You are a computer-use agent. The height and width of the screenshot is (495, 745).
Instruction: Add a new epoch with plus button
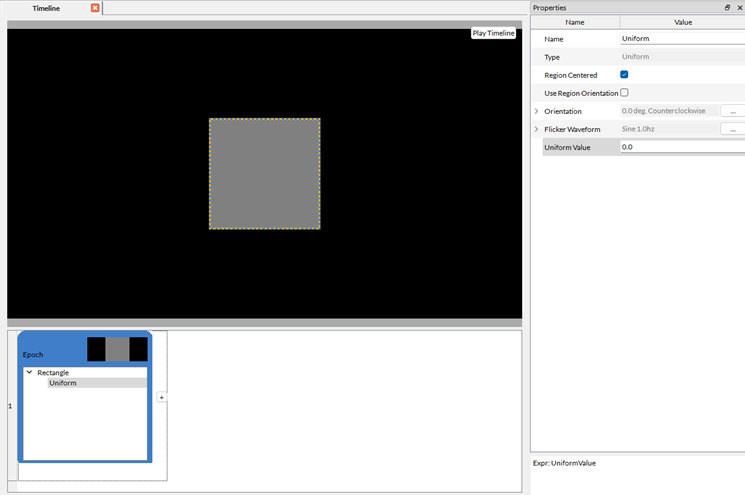[x=162, y=397]
